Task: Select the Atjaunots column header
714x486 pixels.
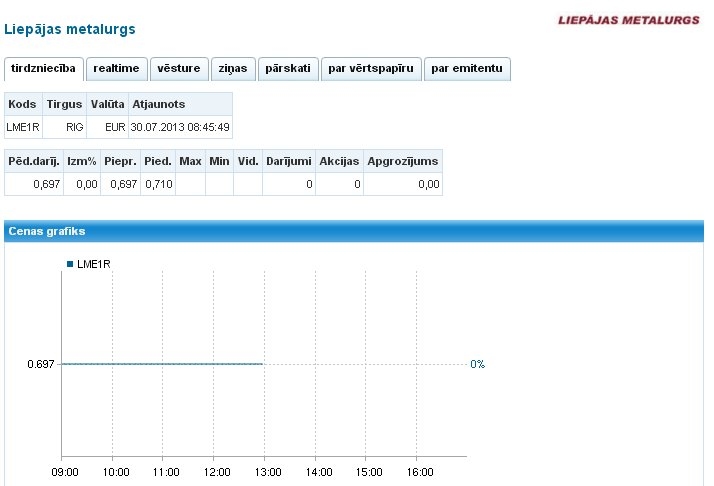Action: [x=180, y=104]
